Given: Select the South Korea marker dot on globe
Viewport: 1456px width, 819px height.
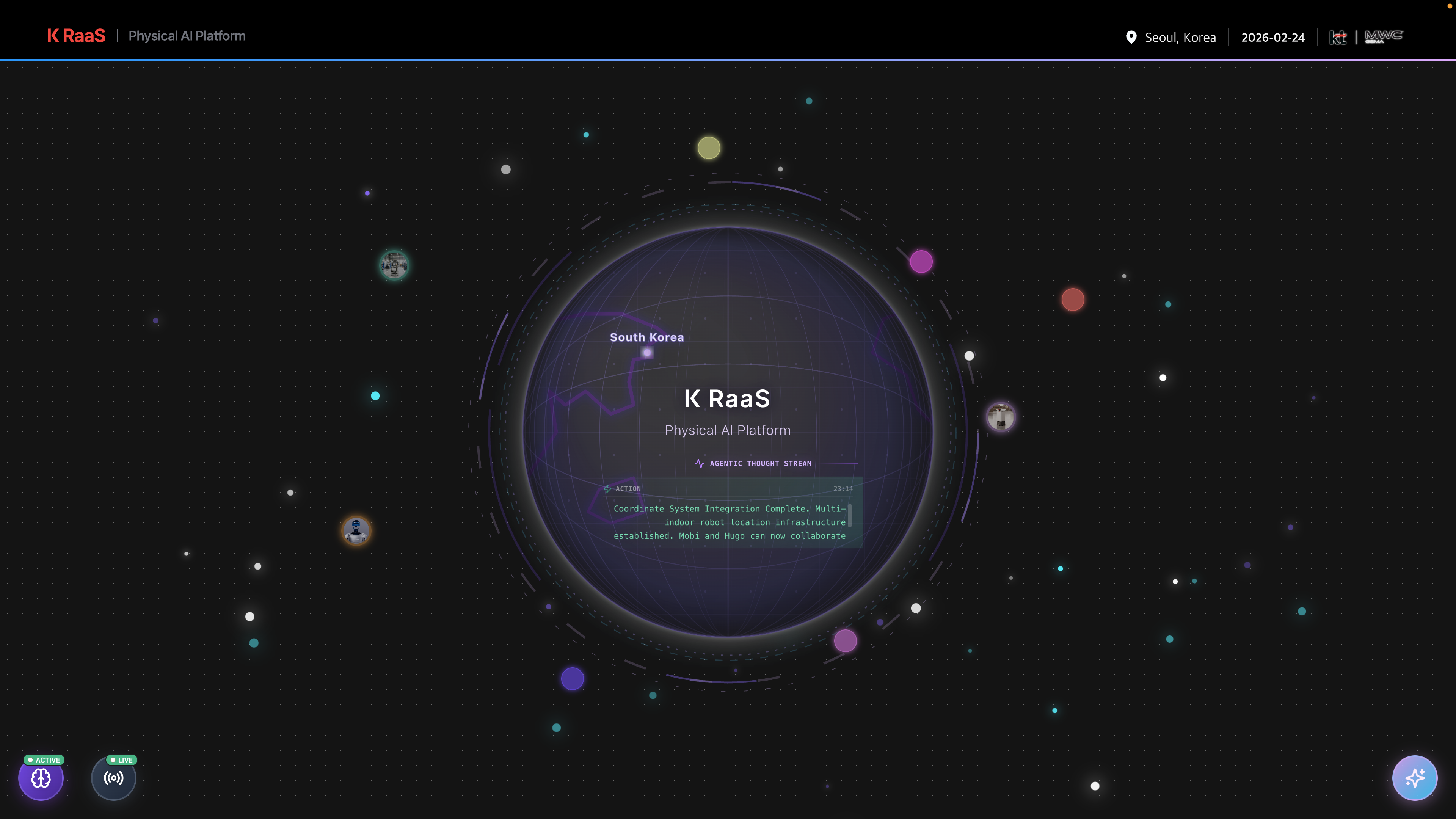Looking at the screenshot, I should (647, 353).
